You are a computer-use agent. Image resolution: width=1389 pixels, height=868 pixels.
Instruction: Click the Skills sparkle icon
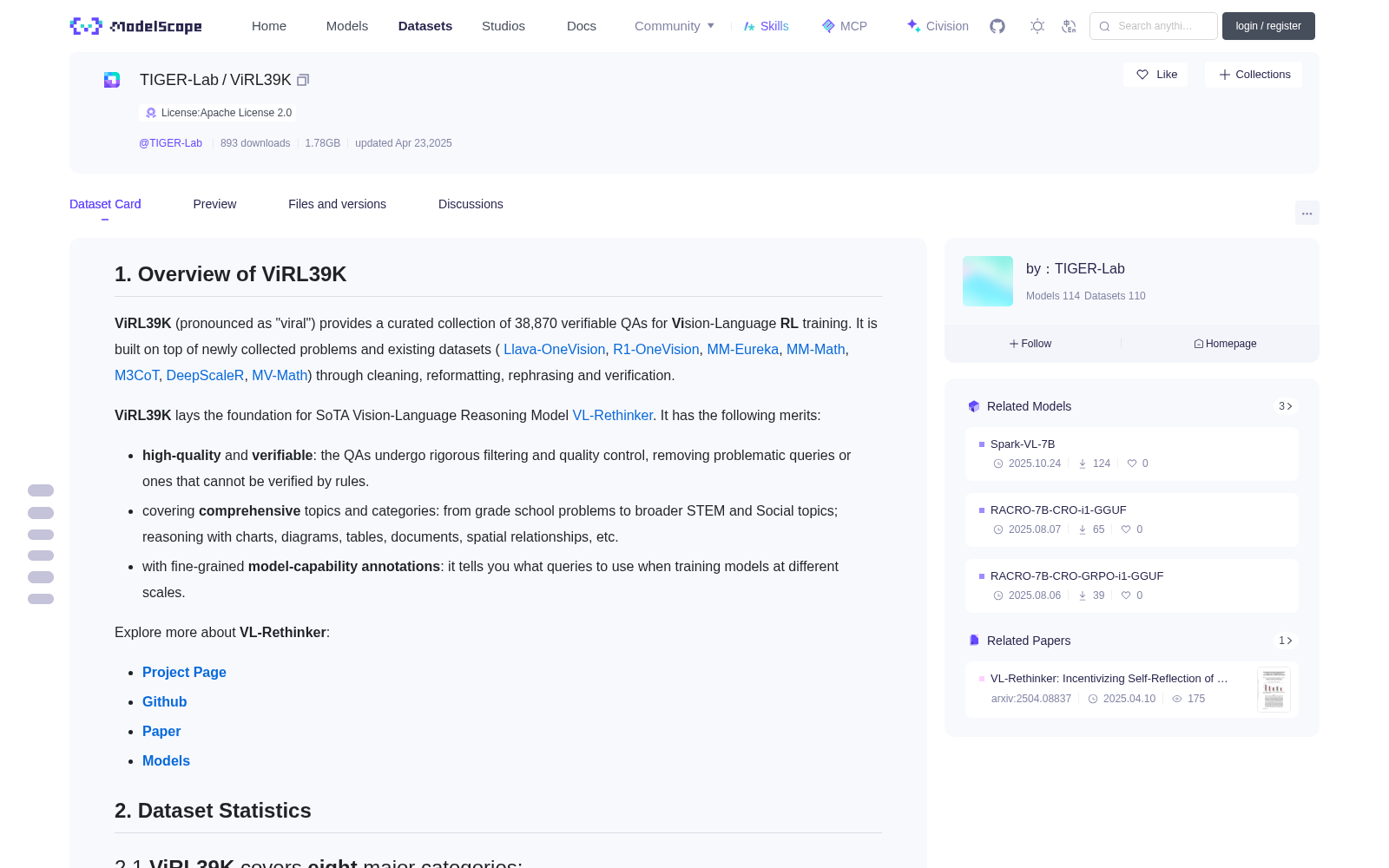pos(749,26)
